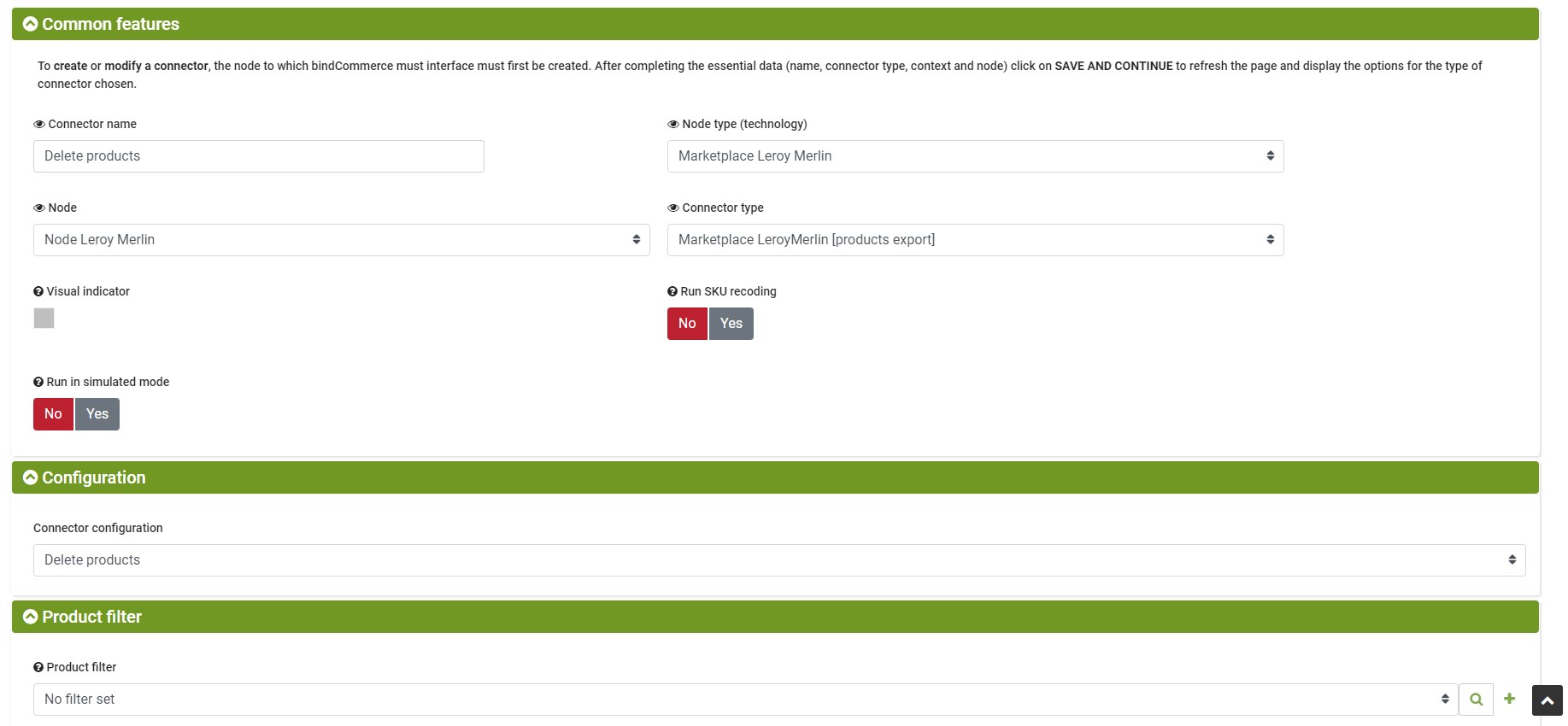Click the help icon beside Run SKU recoding
Viewport: 1568px width, 726px height.
672,291
